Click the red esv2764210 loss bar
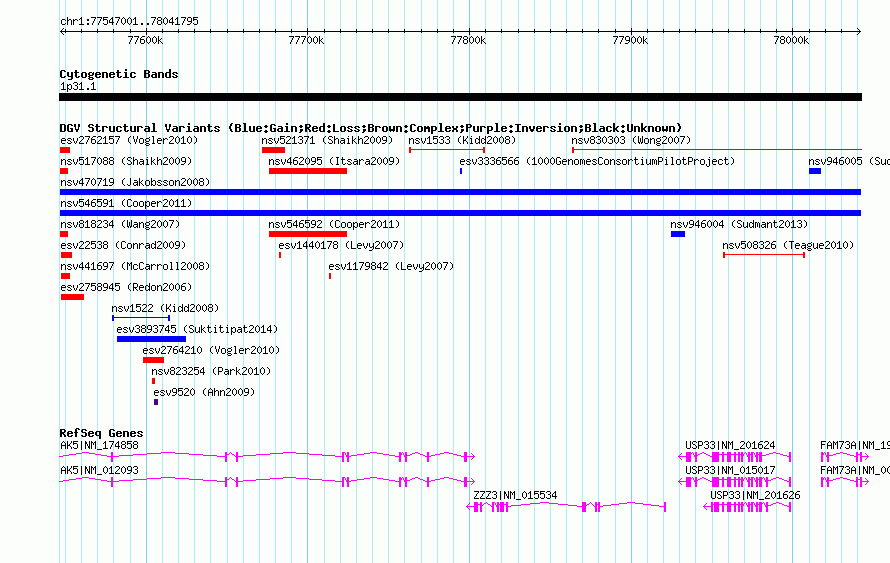The height and width of the screenshot is (563, 890). (153, 360)
